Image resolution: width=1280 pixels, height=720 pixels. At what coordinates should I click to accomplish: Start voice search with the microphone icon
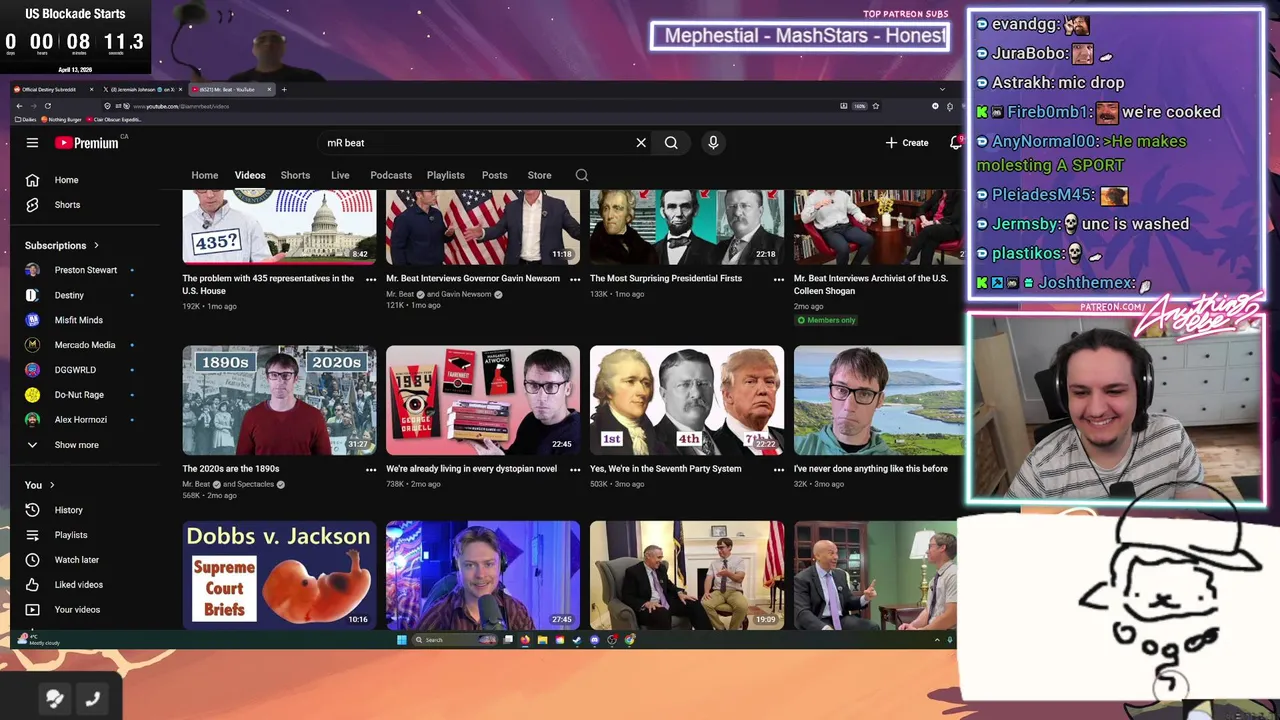click(x=713, y=143)
